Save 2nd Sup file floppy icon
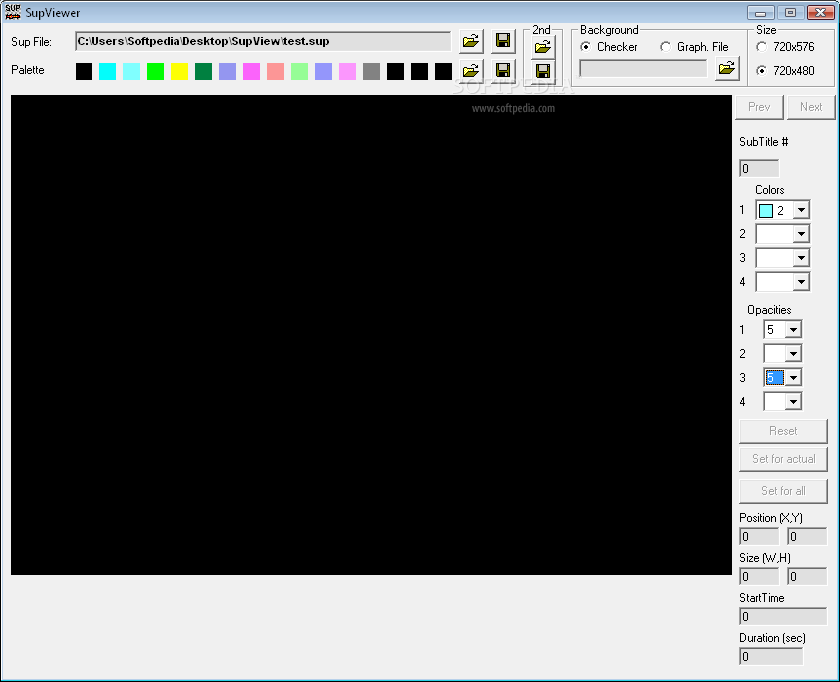Image resolution: width=840 pixels, height=682 pixels. click(x=543, y=71)
